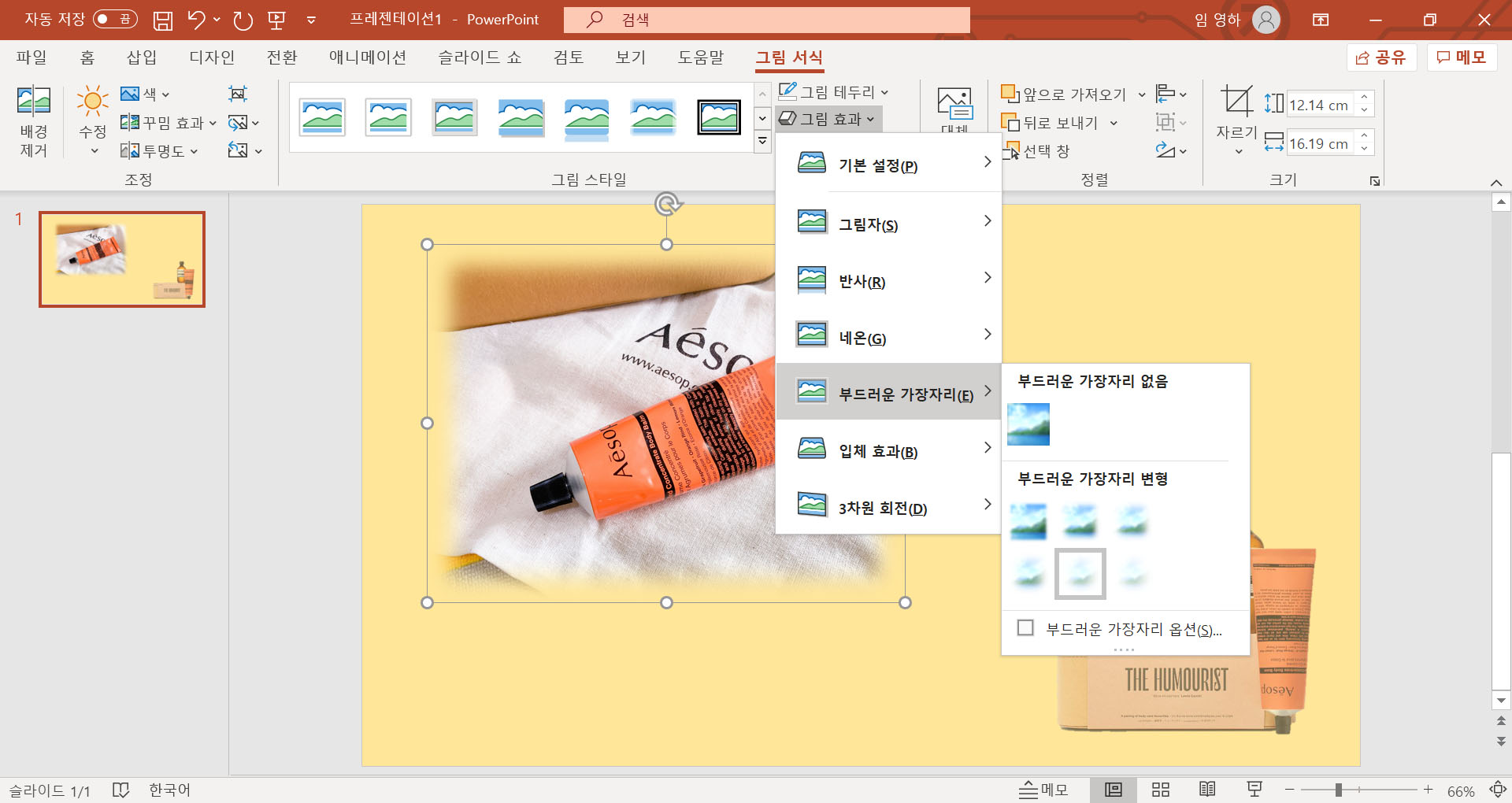This screenshot has height=803, width=1512.
Task: Click the Redo/Repeat icon
Action: tap(243, 20)
